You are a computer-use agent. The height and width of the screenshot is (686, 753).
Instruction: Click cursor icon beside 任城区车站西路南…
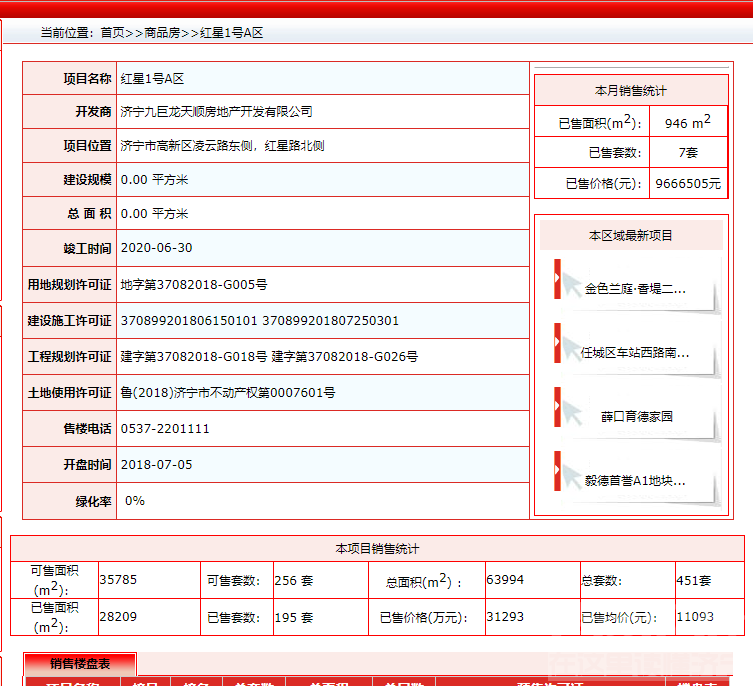(x=572, y=349)
